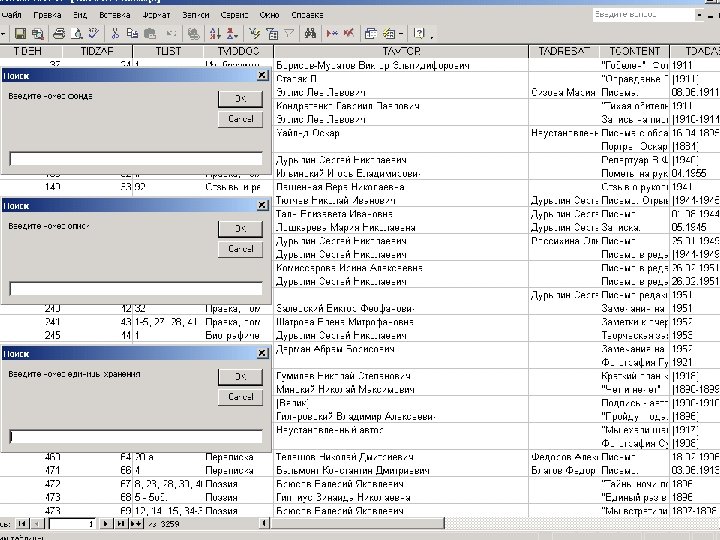Click the New Record toolbar icon
Screen dimensions: 720x540
(x=332, y=33)
